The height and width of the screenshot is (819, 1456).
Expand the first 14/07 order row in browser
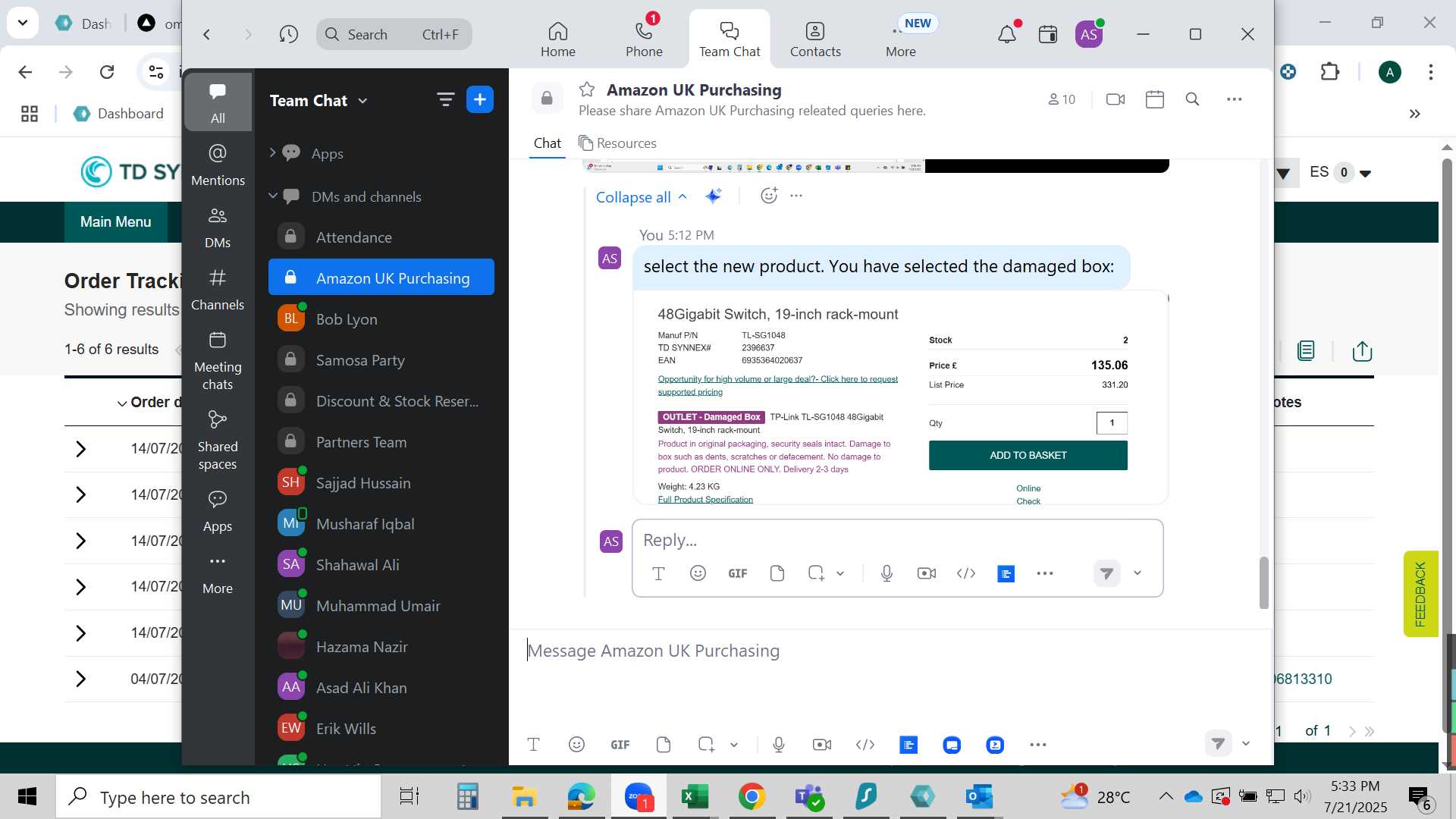80,449
